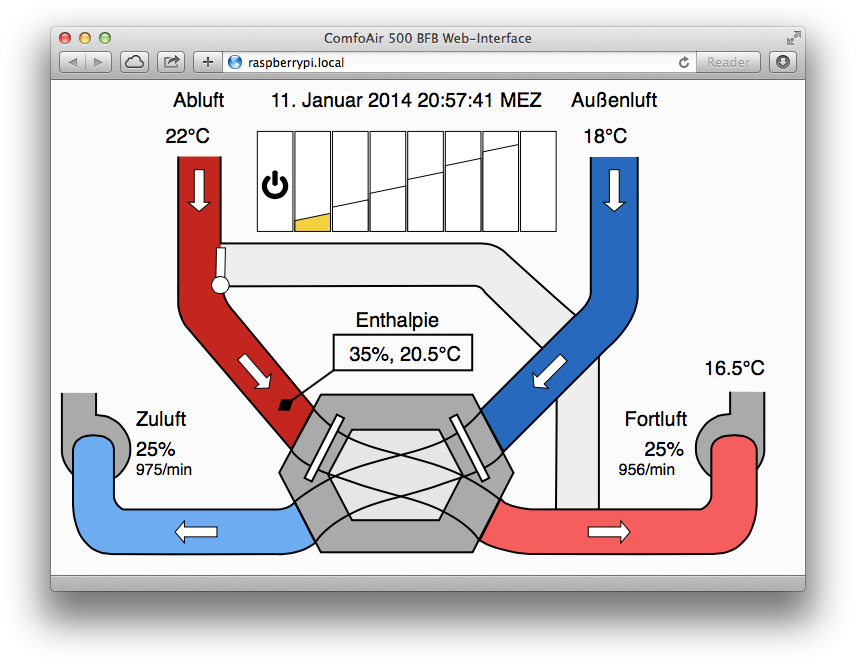Click the Fortluft 25% fan value

(664, 449)
